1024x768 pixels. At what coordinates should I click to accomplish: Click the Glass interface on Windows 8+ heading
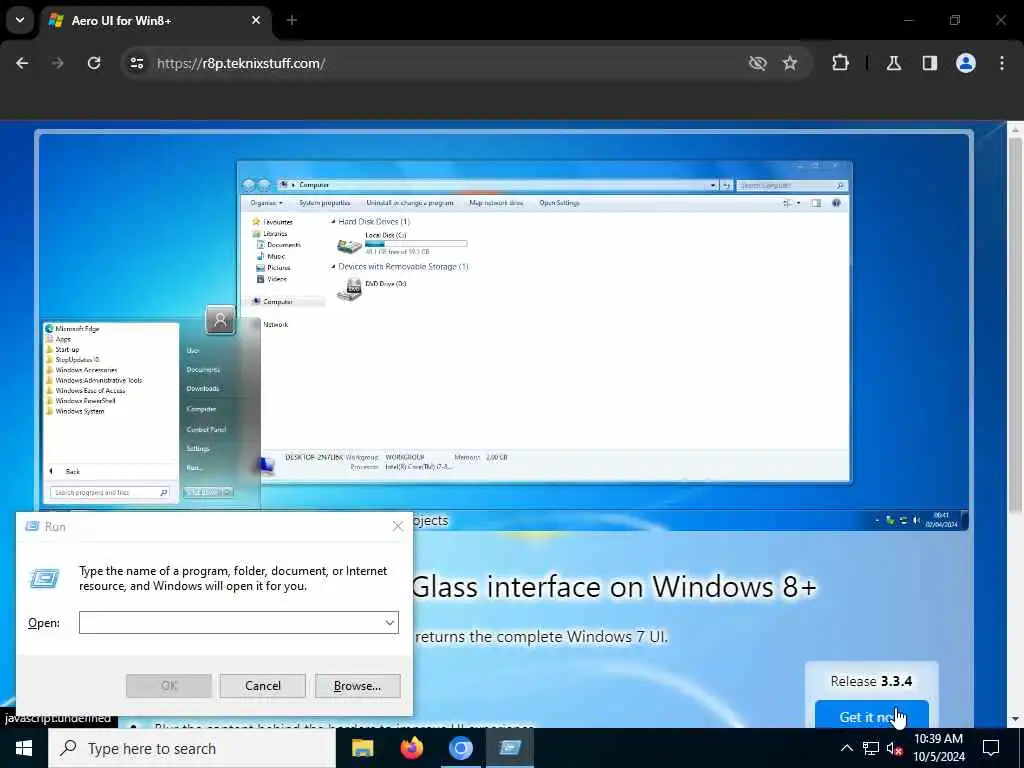pos(614,586)
